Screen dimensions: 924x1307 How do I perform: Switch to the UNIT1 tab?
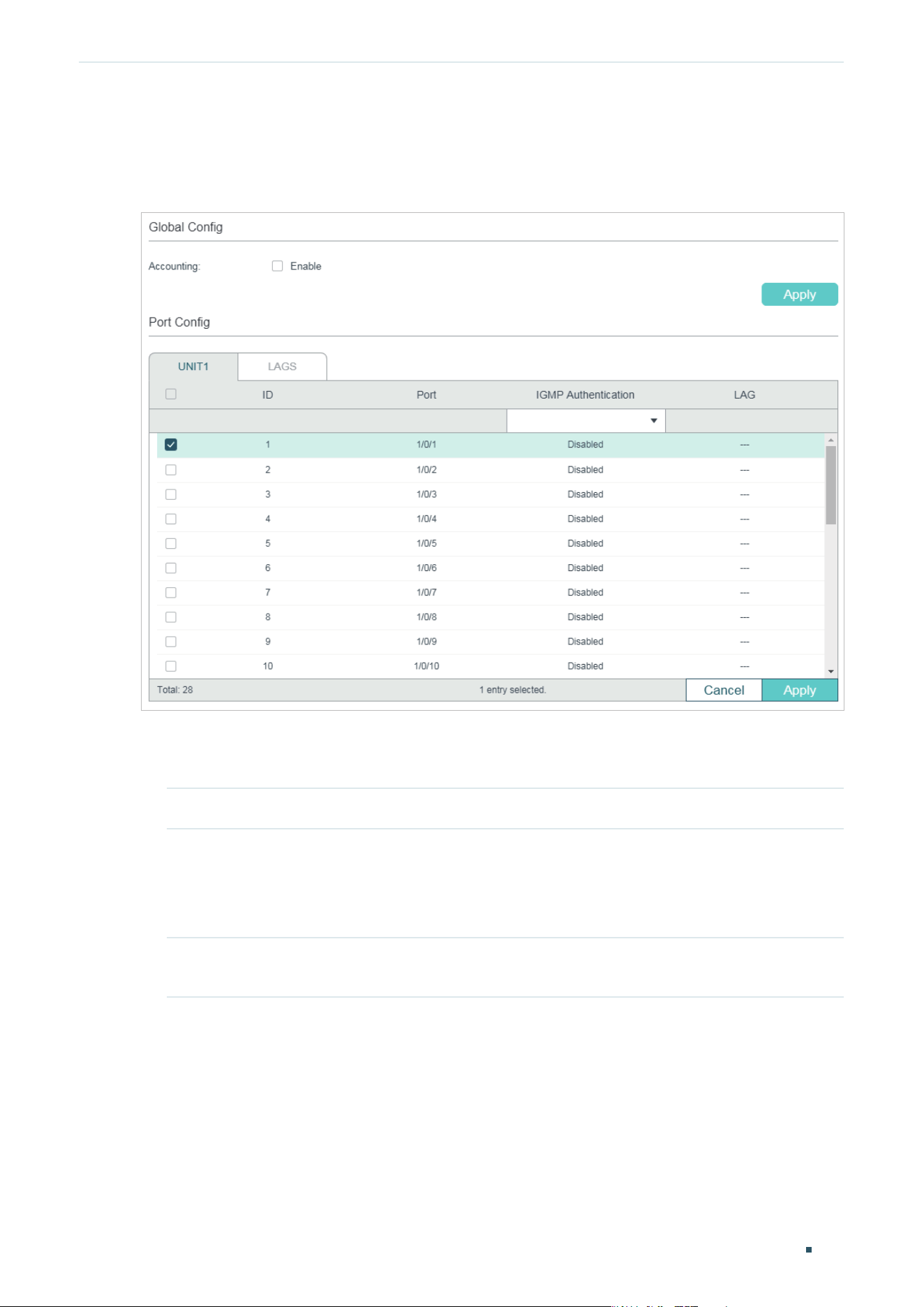point(193,367)
